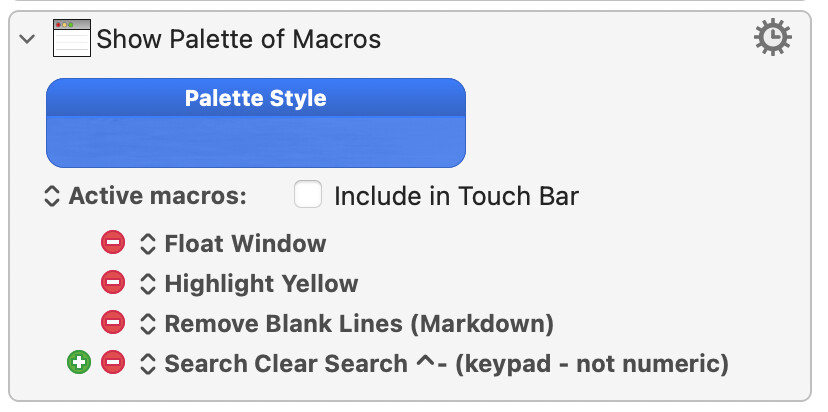The image size is (828, 412).
Task: Open Remove Blank Lines macro chooser
Action: coord(148,324)
